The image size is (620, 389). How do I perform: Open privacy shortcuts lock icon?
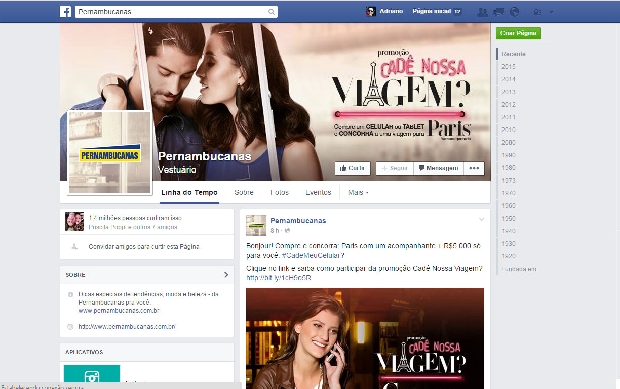pos(537,12)
